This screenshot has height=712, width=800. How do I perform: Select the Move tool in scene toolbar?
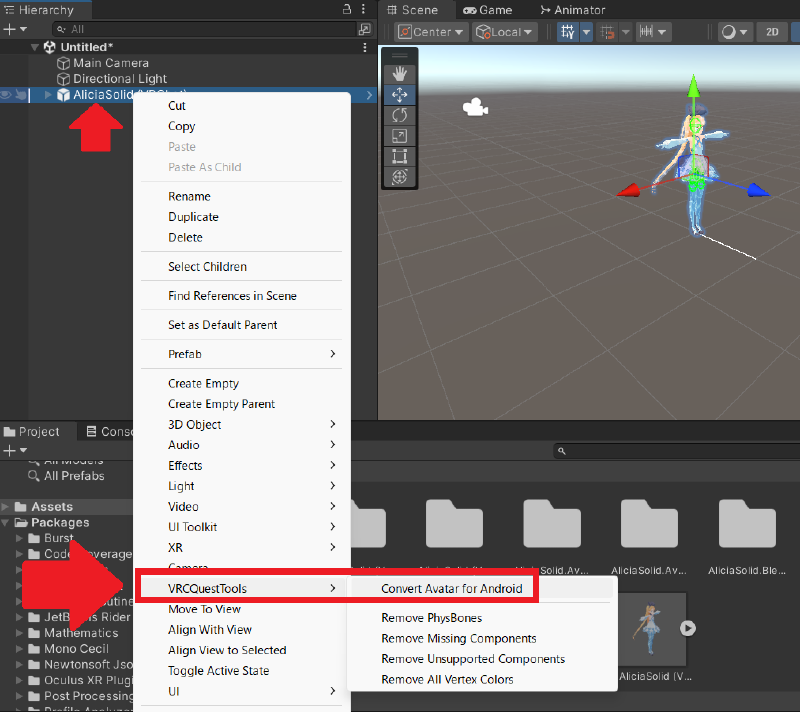click(x=400, y=94)
